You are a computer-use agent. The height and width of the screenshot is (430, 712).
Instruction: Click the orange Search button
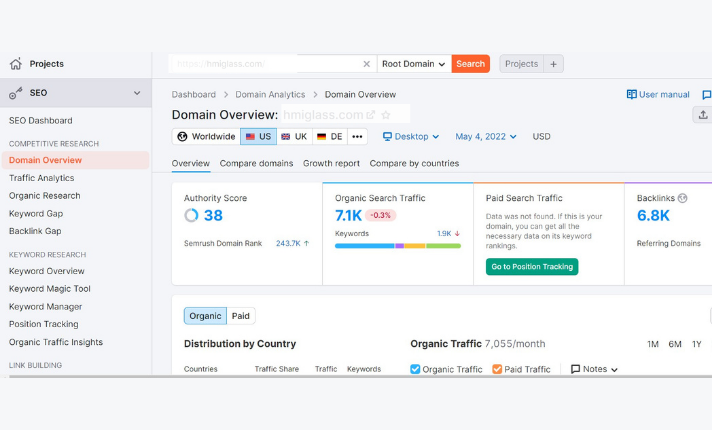pos(470,64)
